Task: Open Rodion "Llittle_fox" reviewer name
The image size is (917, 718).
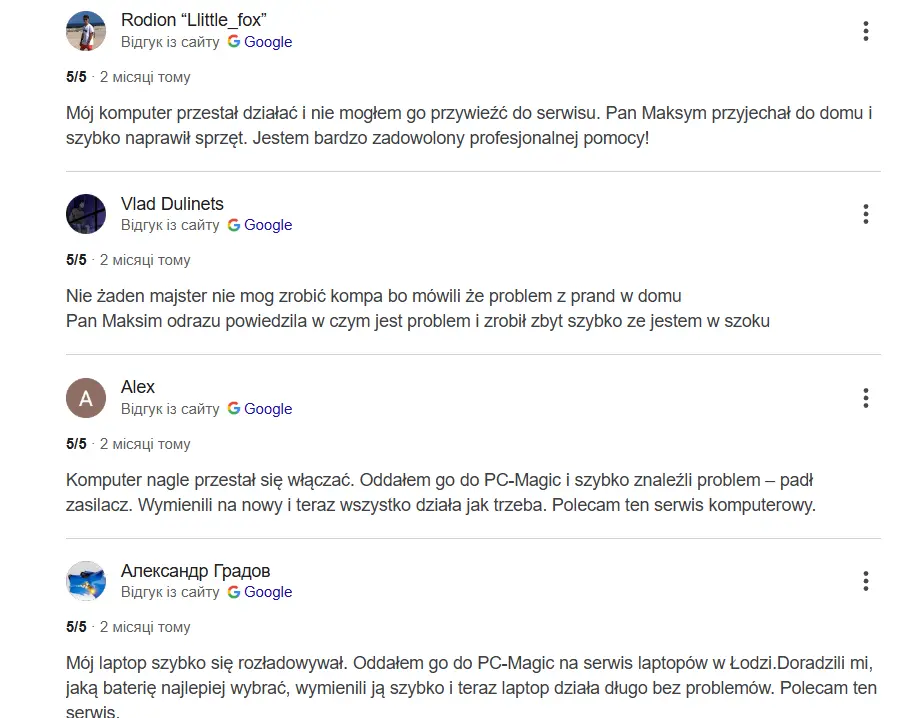Action: coord(194,20)
